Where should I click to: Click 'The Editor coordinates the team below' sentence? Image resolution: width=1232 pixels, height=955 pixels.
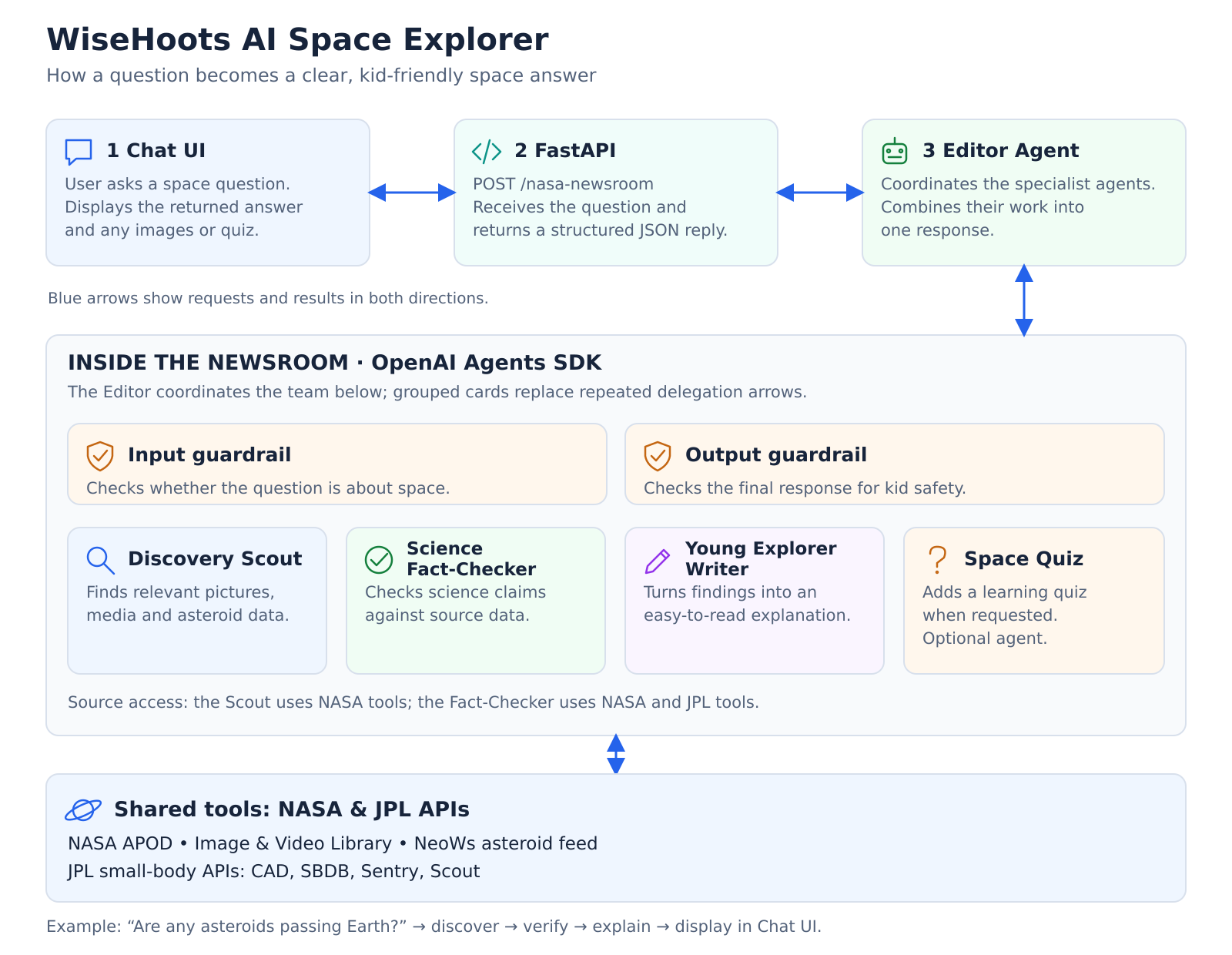click(437, 392)
